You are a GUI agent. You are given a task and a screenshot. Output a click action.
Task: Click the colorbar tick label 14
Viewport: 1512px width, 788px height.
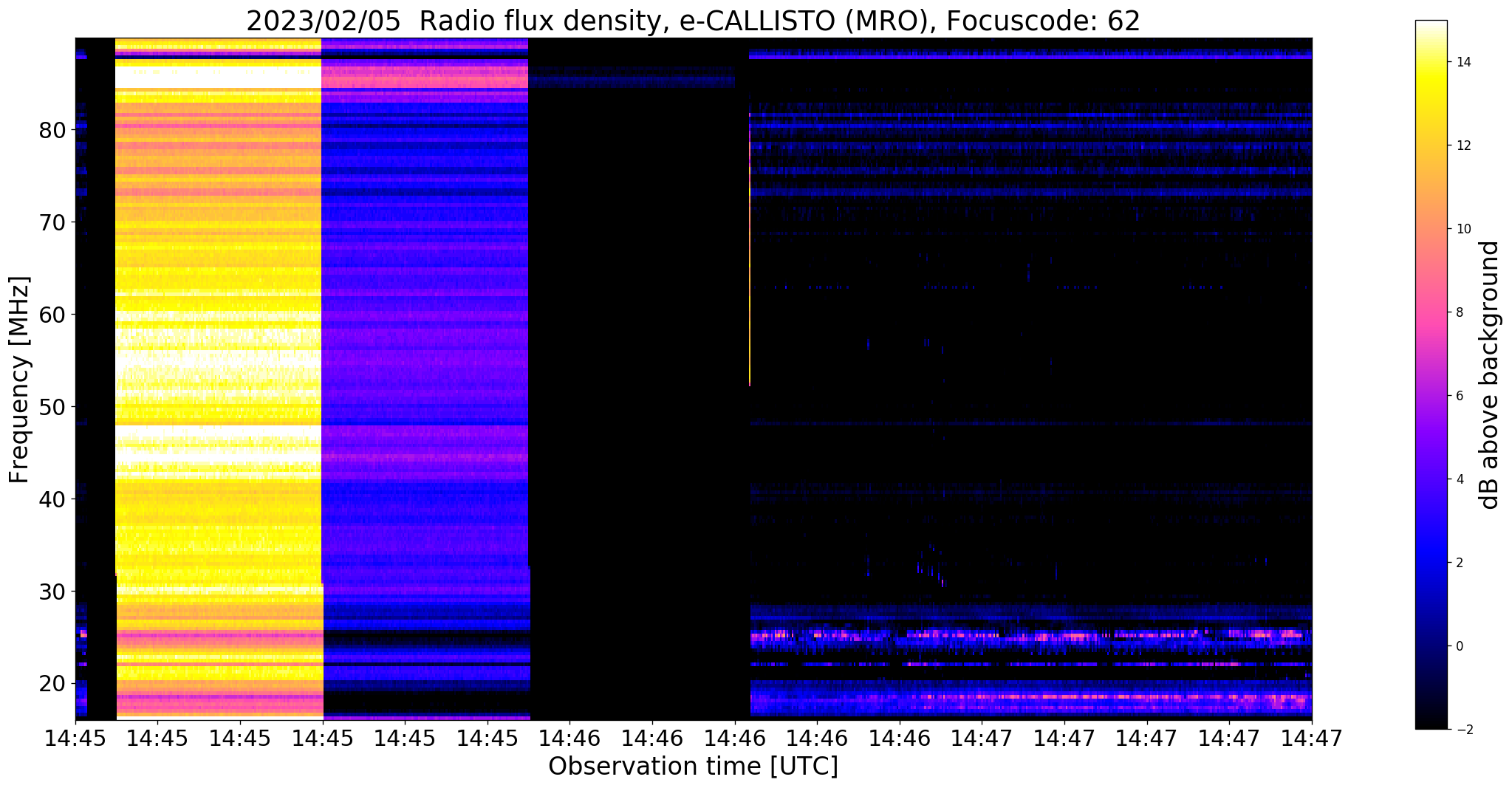[1462, 62]
